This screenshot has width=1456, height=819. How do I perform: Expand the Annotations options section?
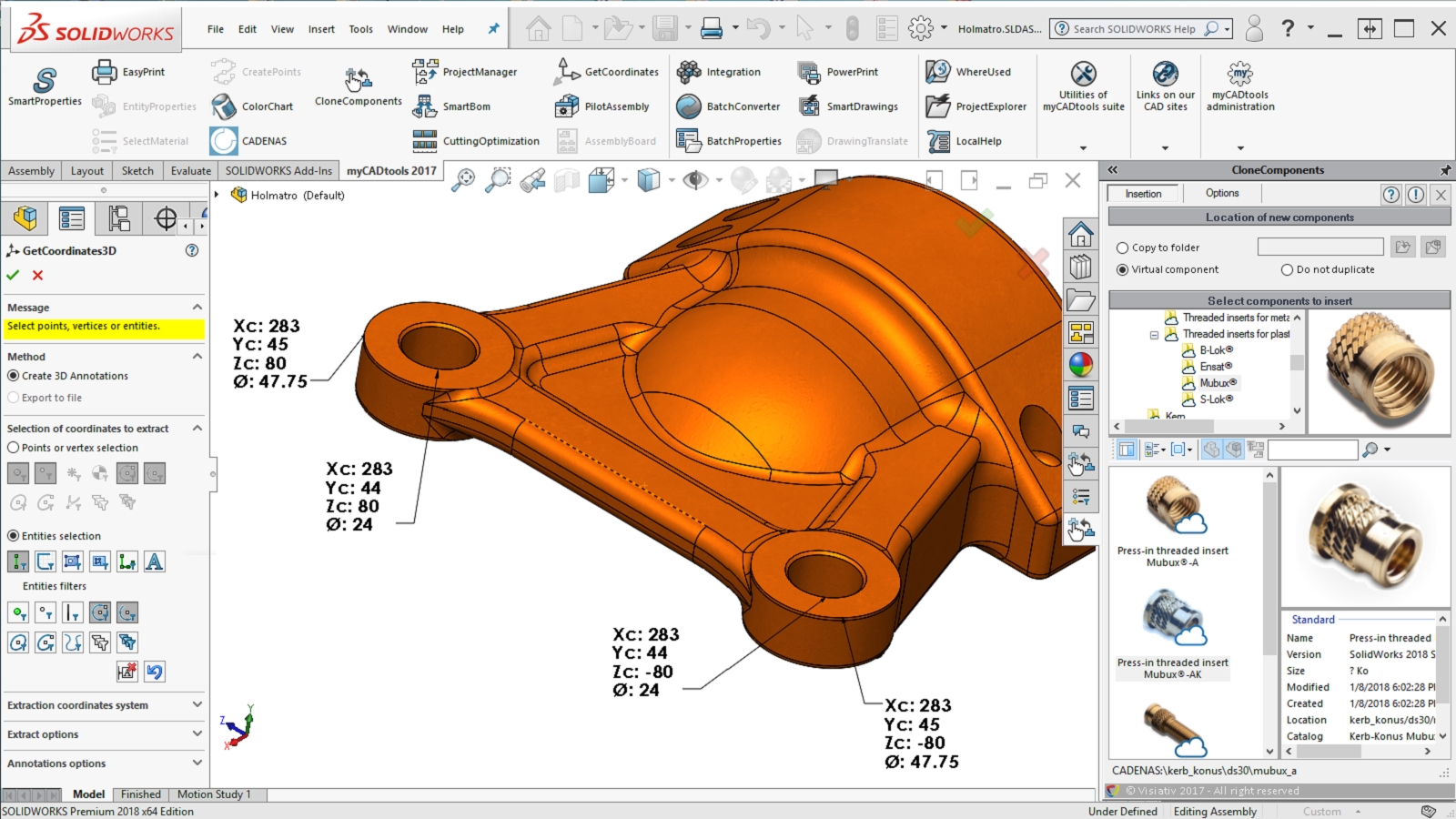click(x=197, y=763)
